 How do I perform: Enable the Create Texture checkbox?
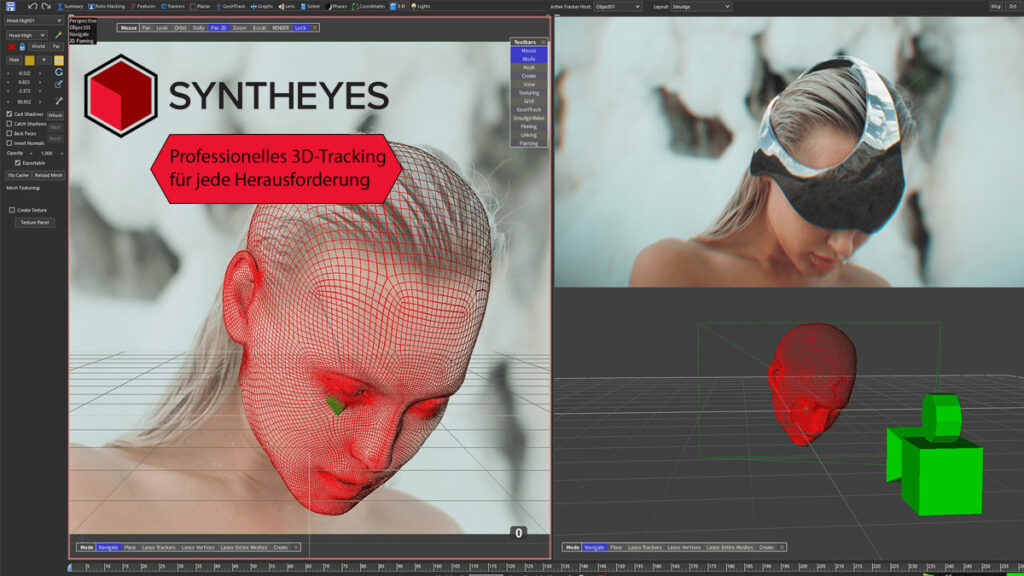tap(12, 210)
